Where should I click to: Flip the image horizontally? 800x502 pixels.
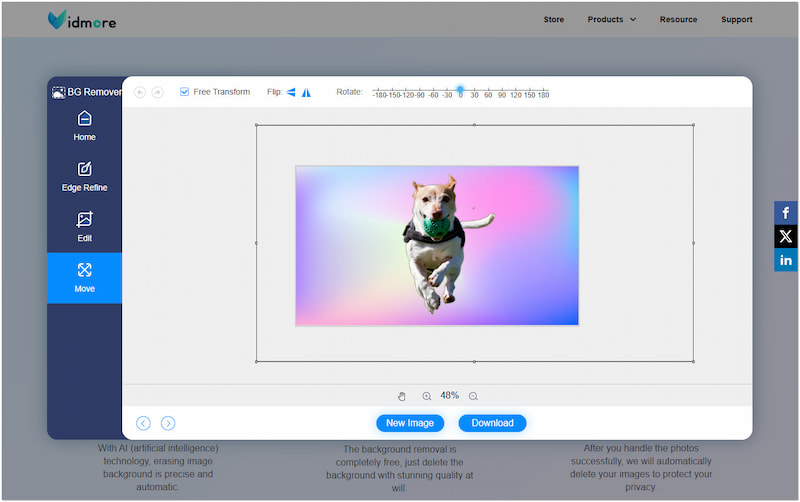point(291,92)
